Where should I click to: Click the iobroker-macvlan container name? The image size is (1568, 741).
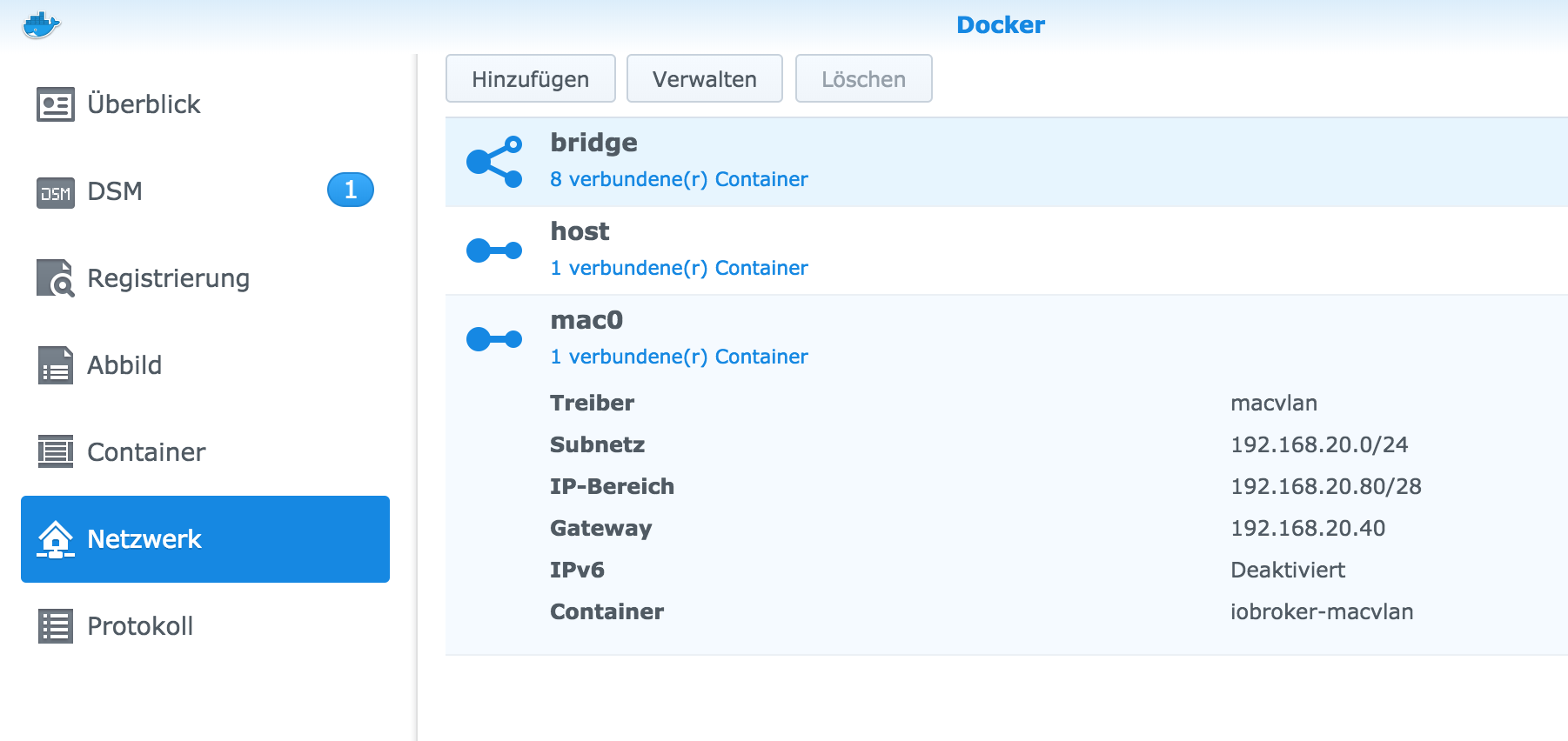(x=1322, y=611)
